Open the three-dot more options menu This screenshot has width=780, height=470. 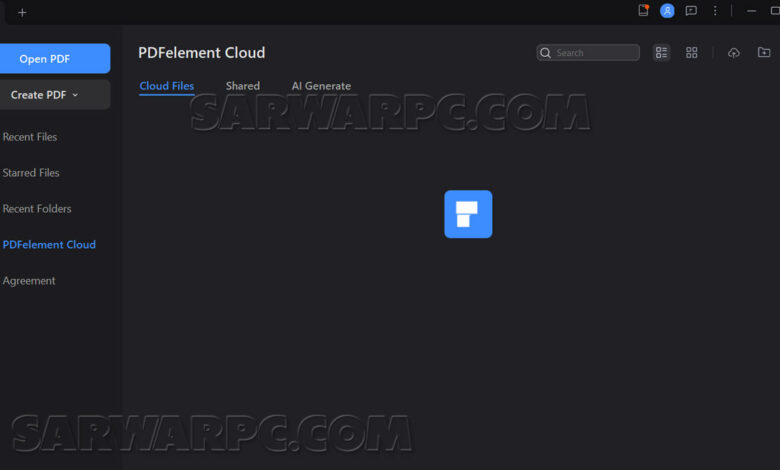[x=715, y=10]
